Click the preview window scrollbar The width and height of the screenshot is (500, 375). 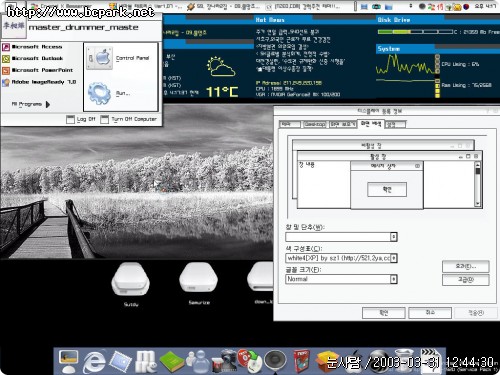(478, 184)
